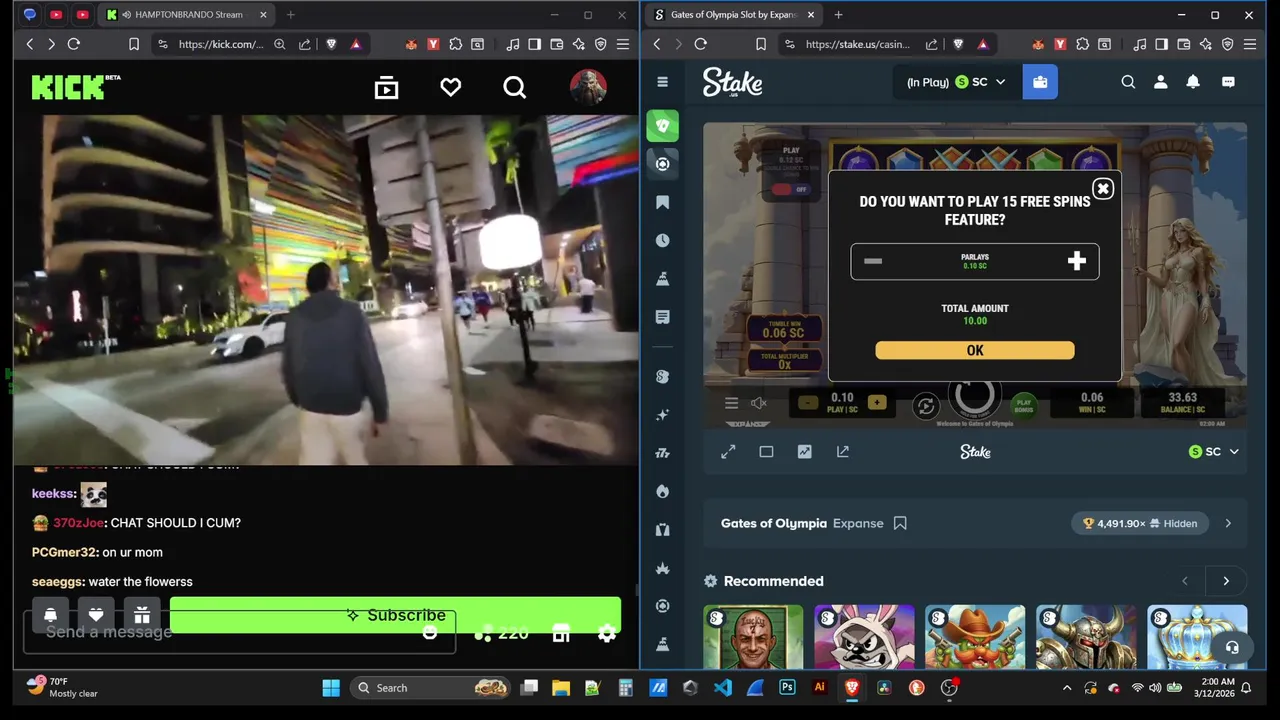This screenshot has width=1280, height=720.
Task: Click the heart icon in Kick header
Action: [x=451, y=88]
